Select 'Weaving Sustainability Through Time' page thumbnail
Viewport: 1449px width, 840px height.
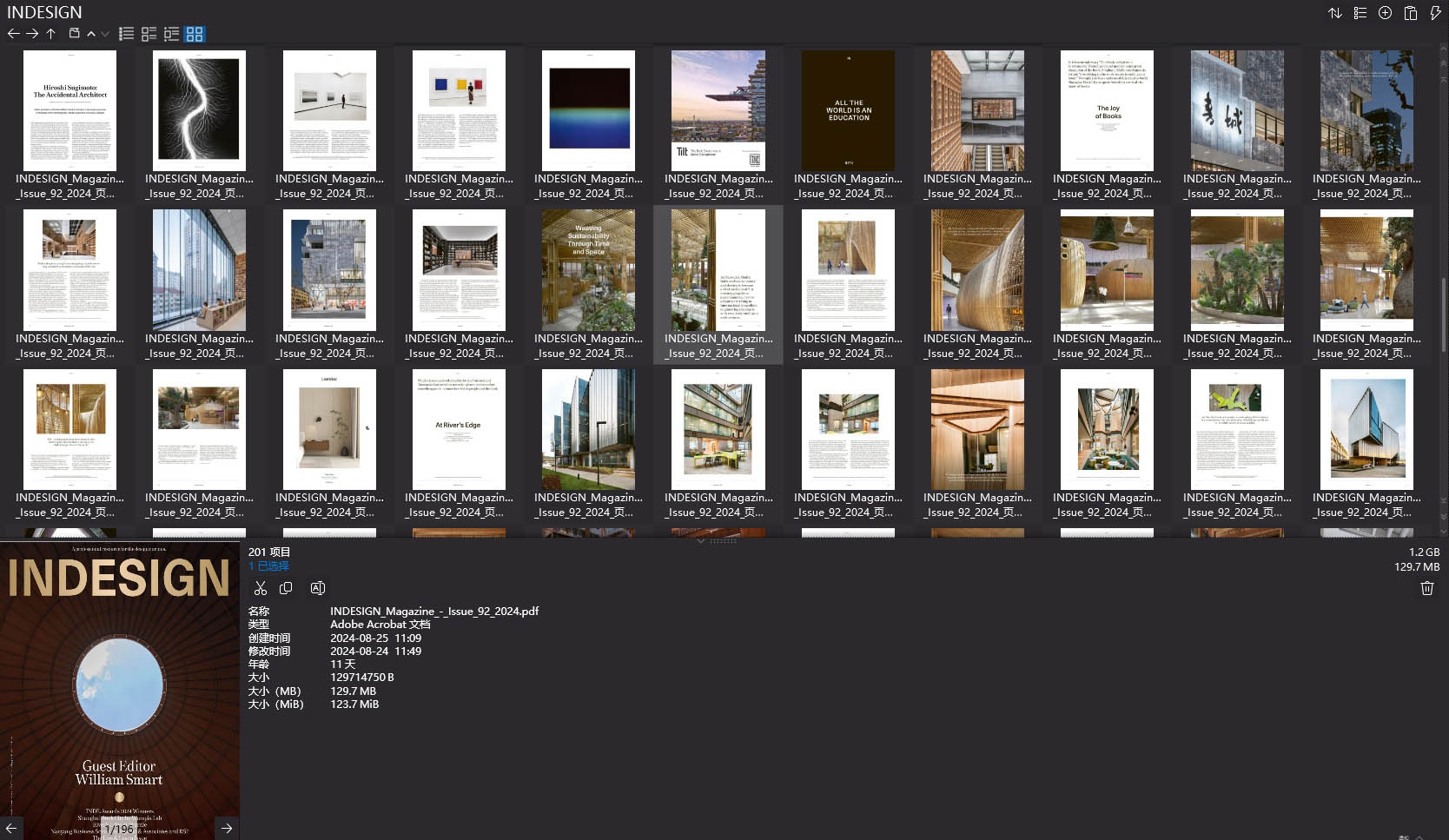point(588,270)
